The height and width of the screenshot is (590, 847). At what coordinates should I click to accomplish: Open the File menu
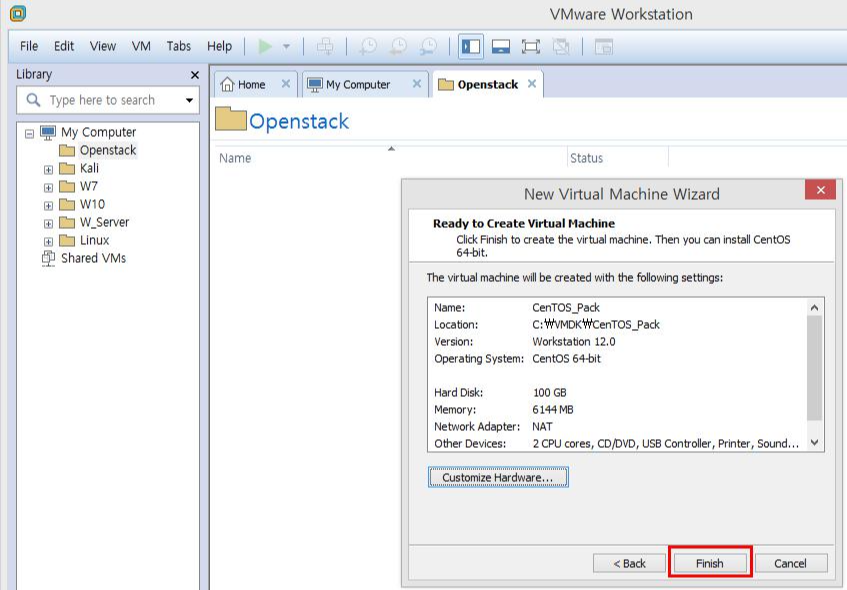29,46
